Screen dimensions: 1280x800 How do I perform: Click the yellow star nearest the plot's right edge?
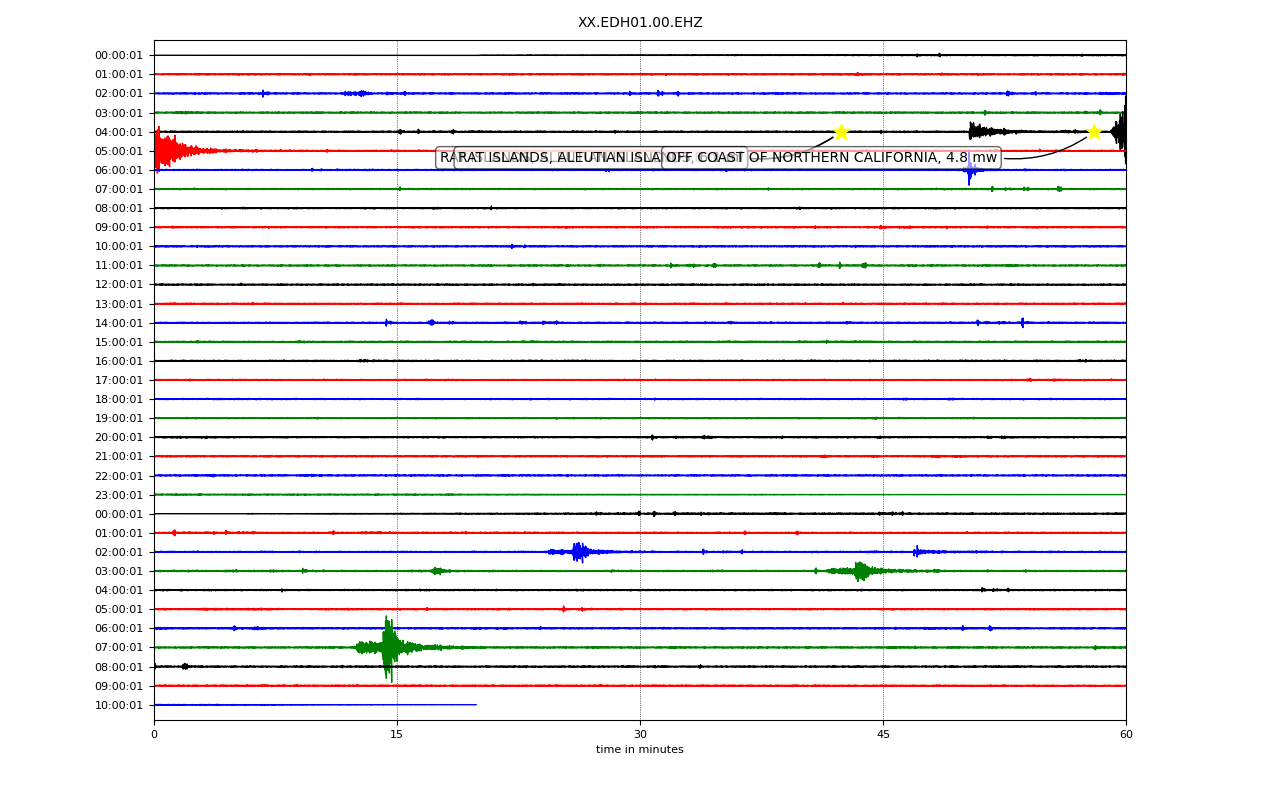[x=1094, y=132]
